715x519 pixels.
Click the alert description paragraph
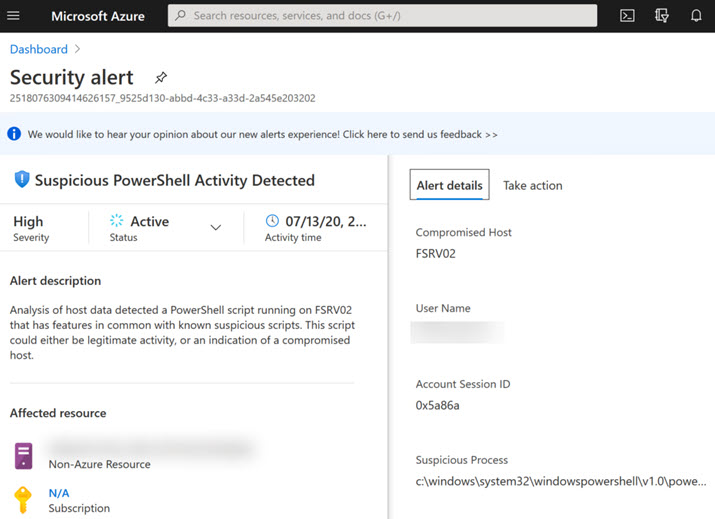pos(182,332)
